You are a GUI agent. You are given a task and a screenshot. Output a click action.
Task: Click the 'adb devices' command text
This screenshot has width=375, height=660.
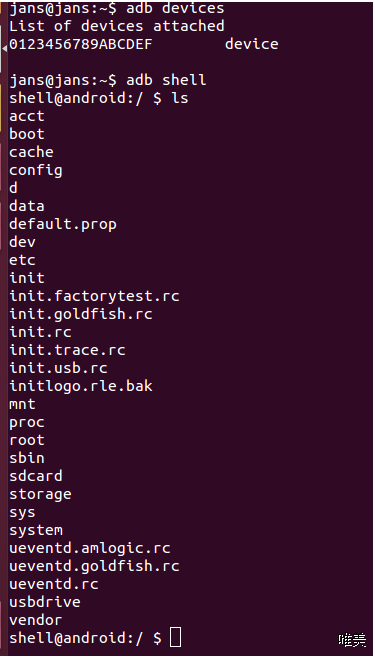coord(175,8)
